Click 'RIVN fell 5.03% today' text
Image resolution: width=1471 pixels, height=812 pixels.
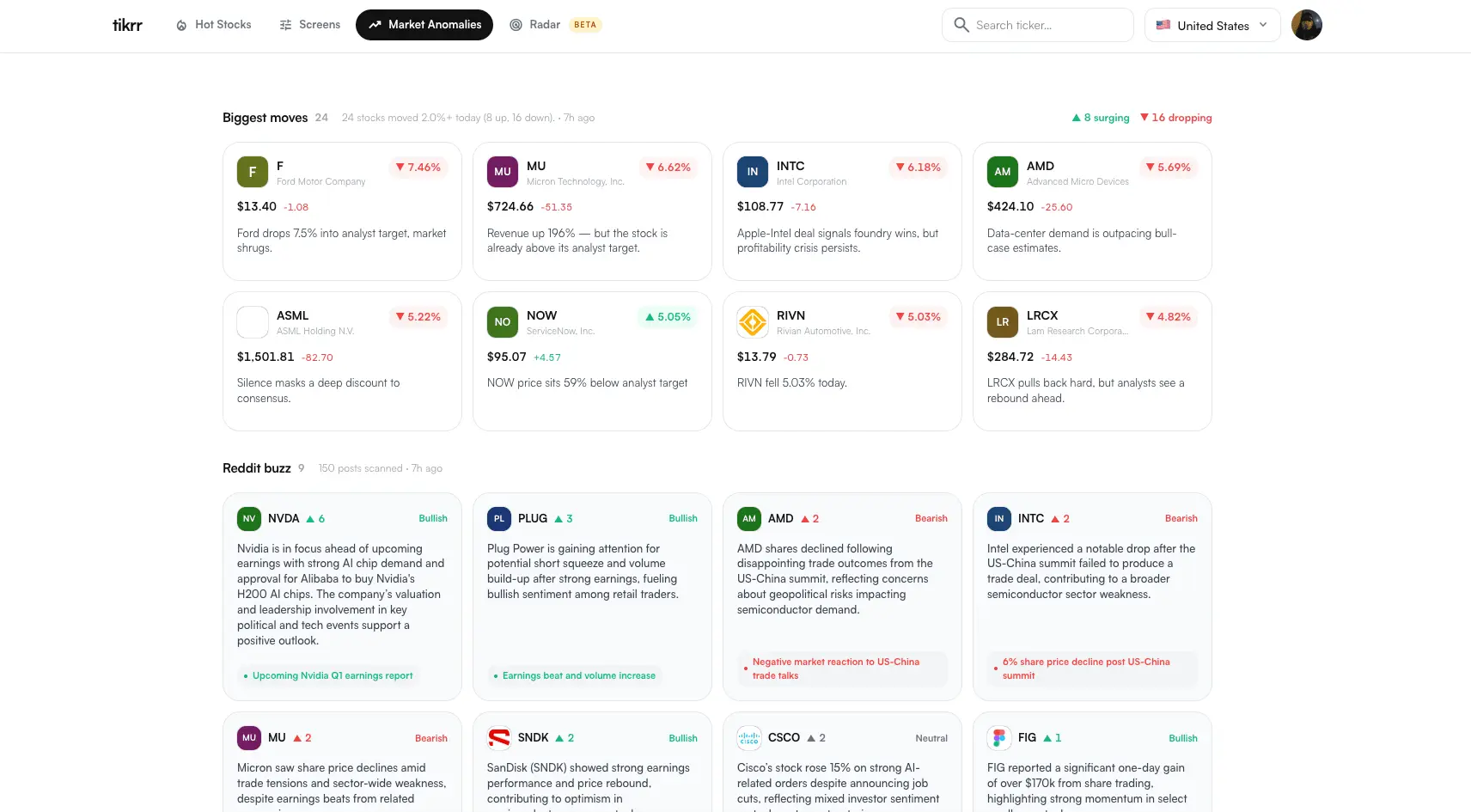click(x=792, y=383)
